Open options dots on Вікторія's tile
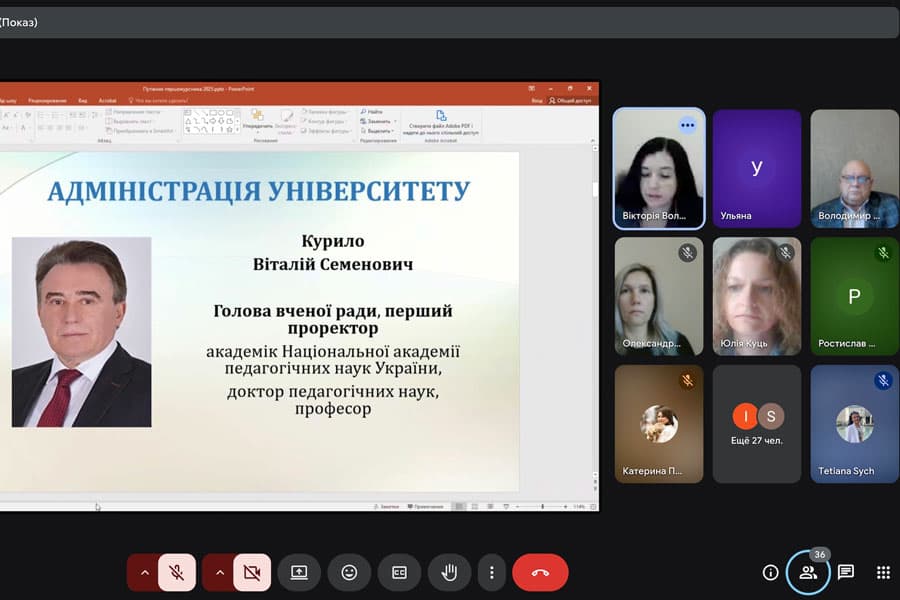This screenshot has width=900, height=600. point(687,125)
